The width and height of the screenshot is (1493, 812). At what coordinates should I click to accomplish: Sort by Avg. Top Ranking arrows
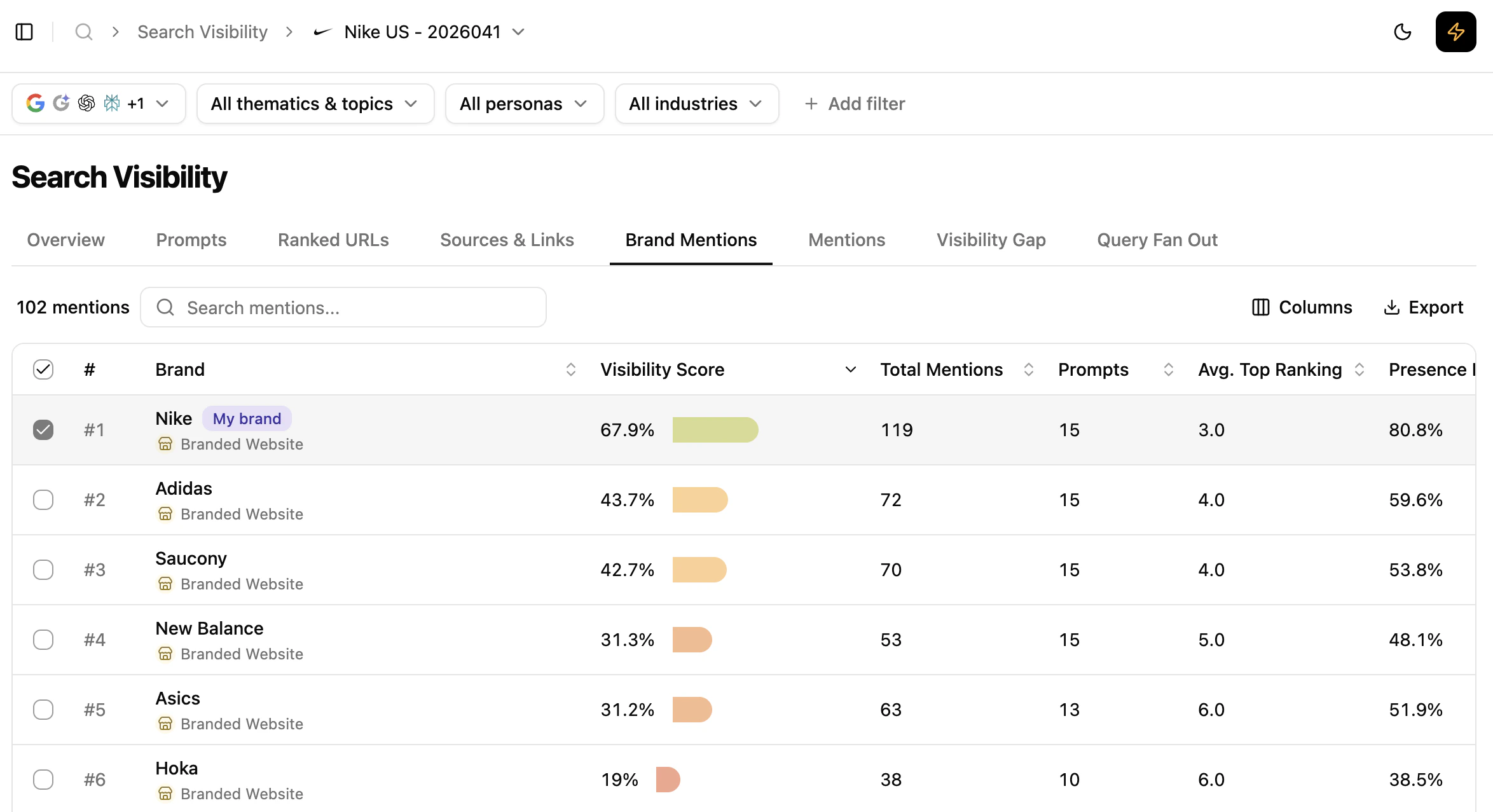click(x=1359, y=369)
